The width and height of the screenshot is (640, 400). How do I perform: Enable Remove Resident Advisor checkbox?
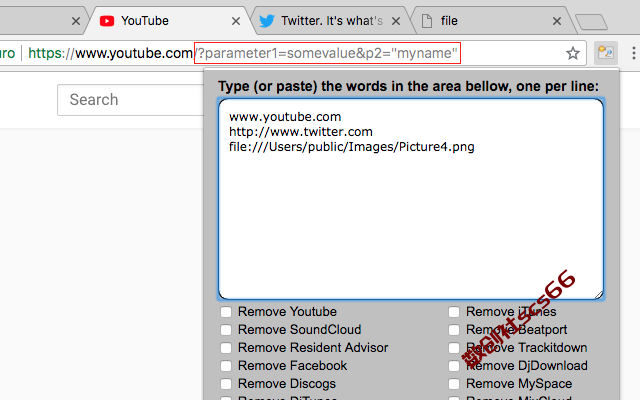click(226, 348)
